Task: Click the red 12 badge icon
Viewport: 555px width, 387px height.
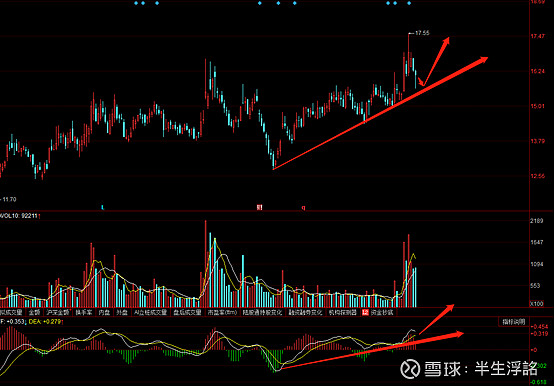Action: click(x=365, y=312)
